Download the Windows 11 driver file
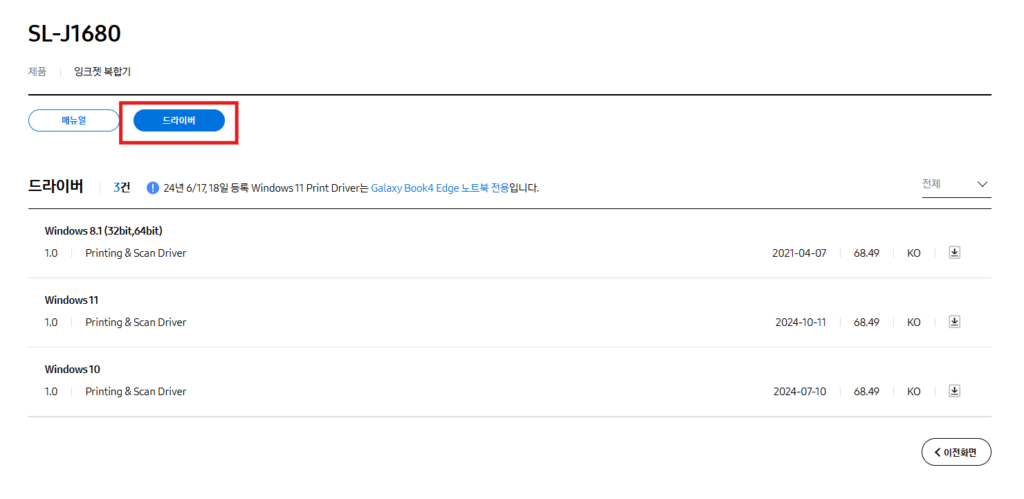 954,322
